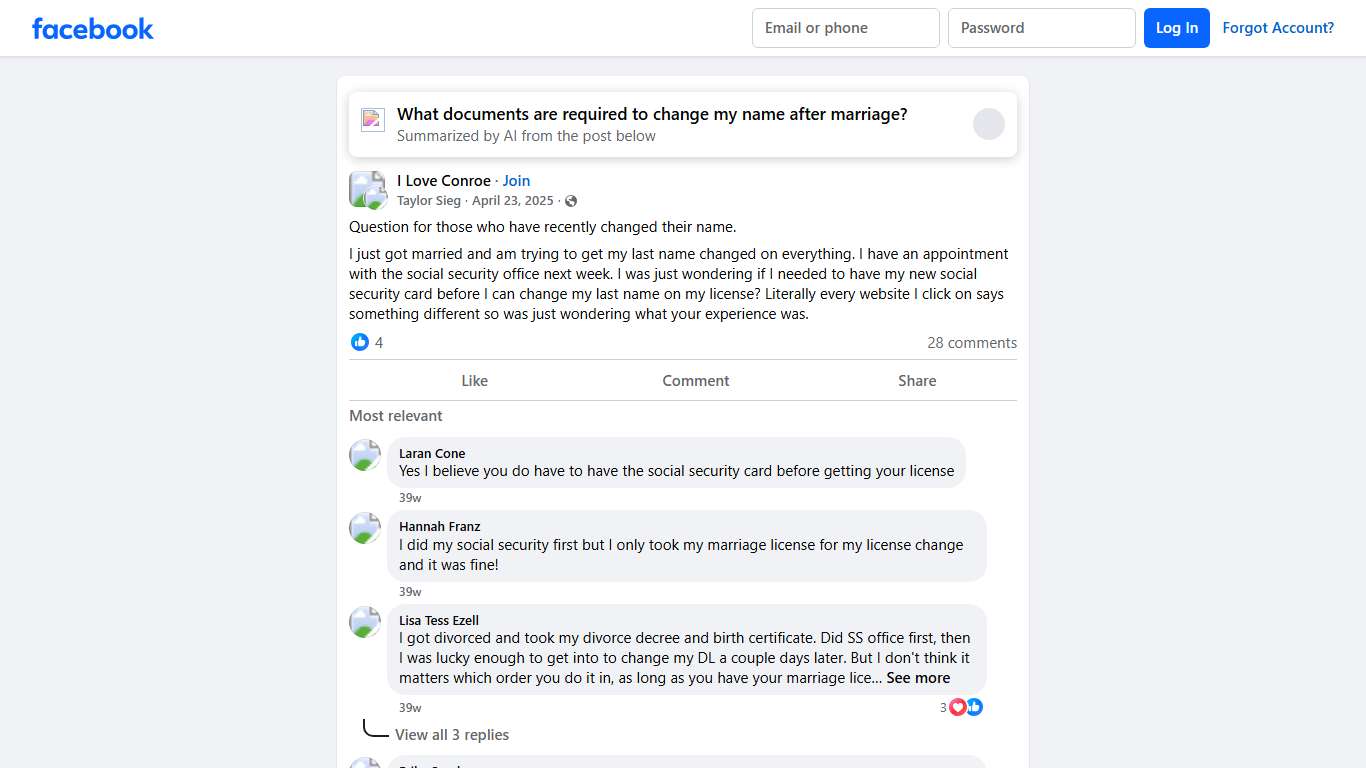This screenshot has width=1366, height=768.
Task: Open the Most relevant comment sorting
Action: (x=395, y=416)
